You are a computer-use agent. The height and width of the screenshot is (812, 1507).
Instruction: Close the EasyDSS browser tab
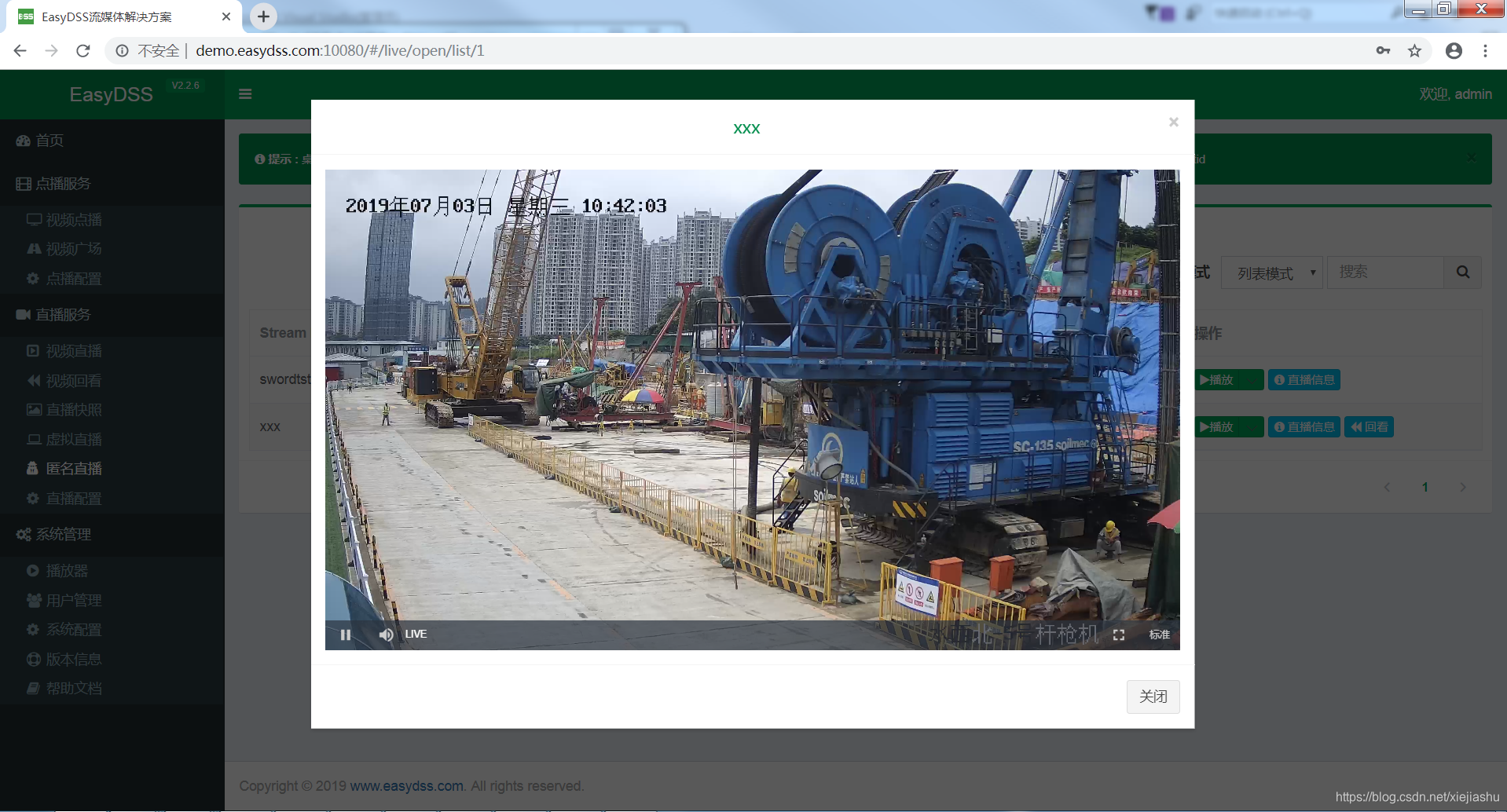tap(226, 16)
